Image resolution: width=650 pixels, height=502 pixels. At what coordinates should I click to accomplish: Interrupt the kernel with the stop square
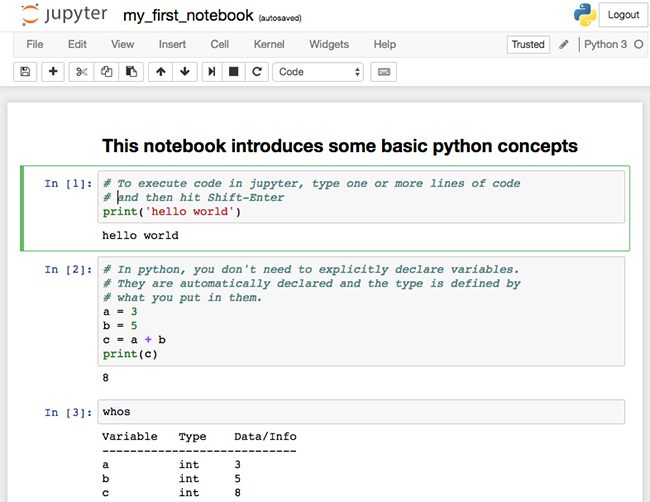[234, 72]
